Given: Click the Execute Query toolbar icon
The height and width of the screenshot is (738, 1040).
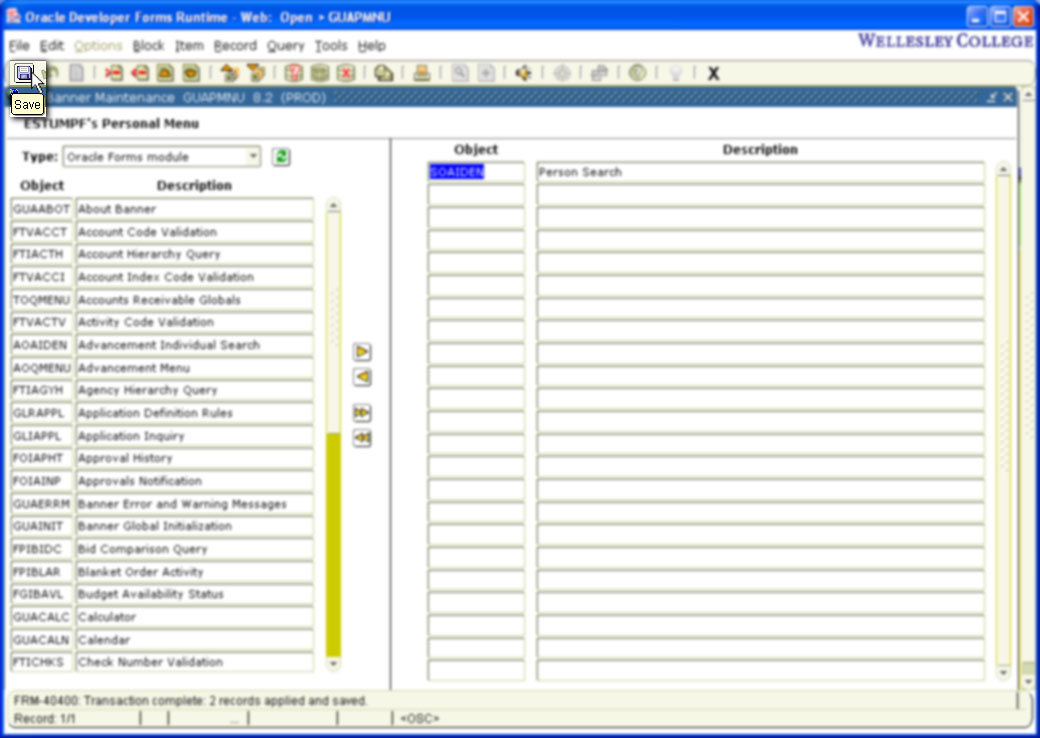Looking at the screenshot, I should (x=320, y=73).
